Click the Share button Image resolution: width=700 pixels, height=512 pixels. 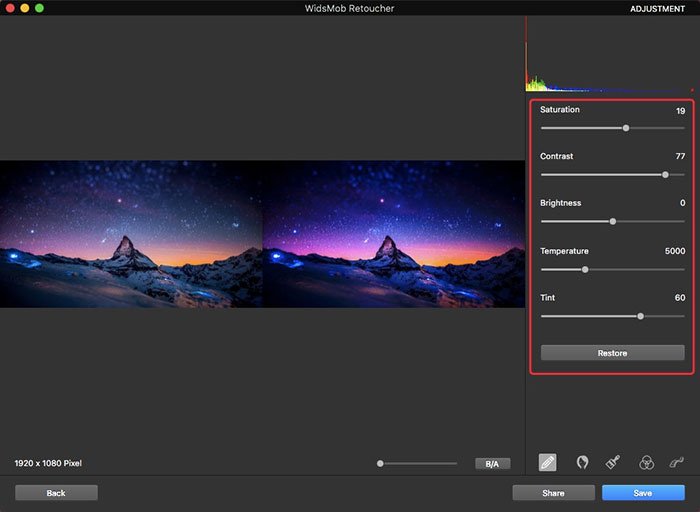(x=553, y=493)
